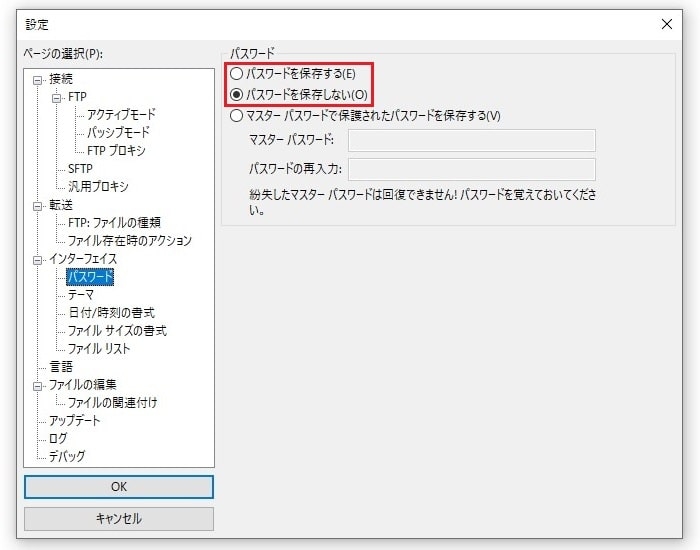Open the FTP プロキシ settings page
This screenshot has width=700, height=550.
116,151
